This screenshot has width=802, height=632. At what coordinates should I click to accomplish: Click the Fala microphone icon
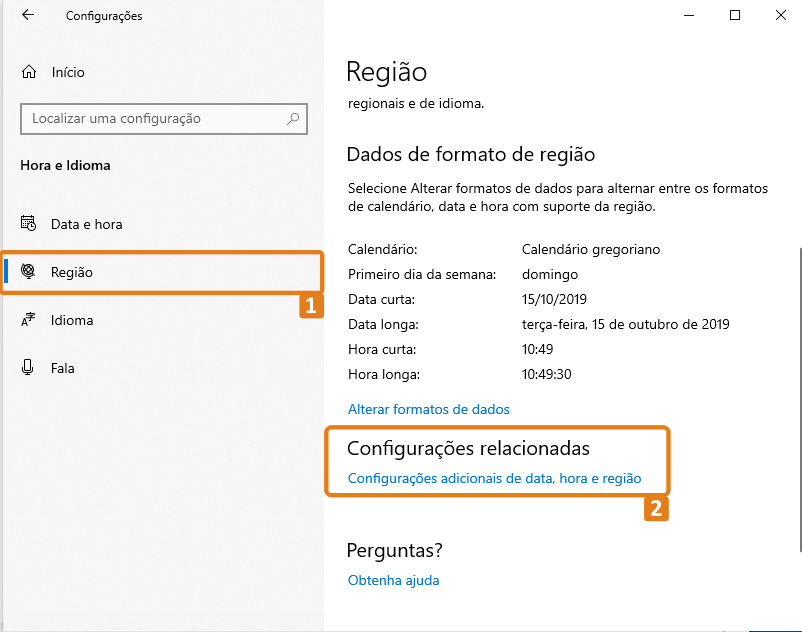(29, 368)
